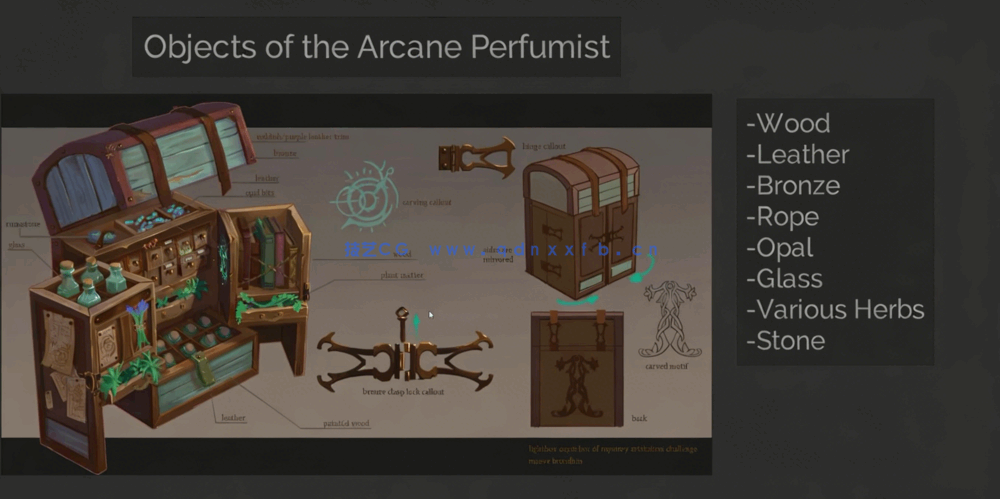Click the teal spiral carving callout symbol
This screenshot has height=499, width=1000.
click(365, 194)
